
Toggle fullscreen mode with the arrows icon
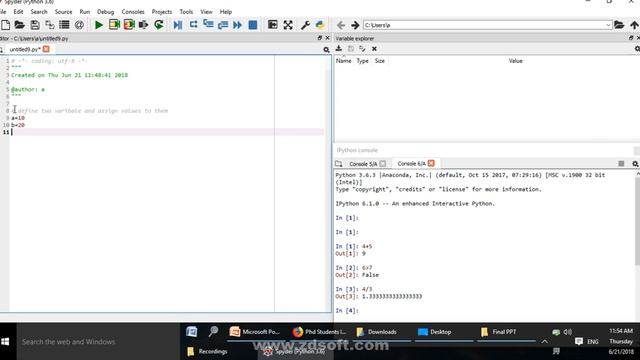click(288, 25)
